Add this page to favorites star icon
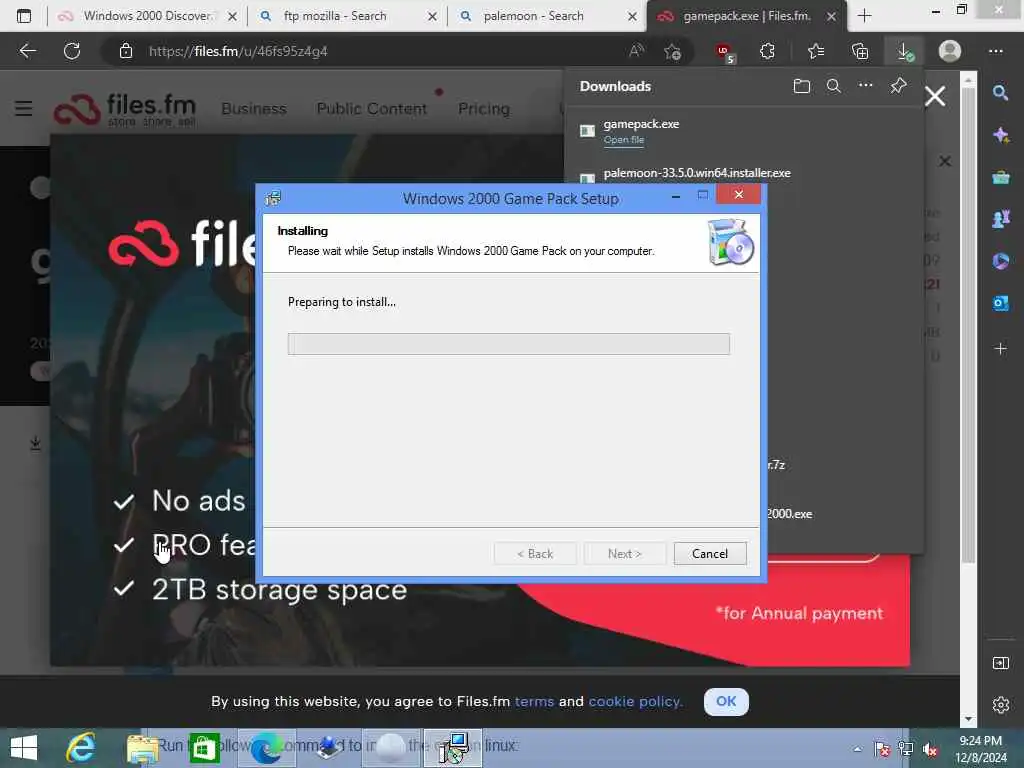Screen dimensions: 1024x768 672,51
